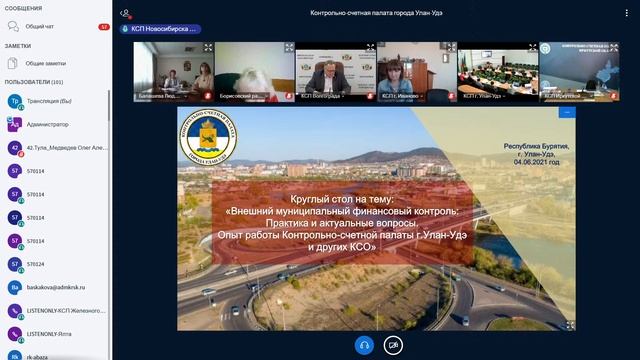This screenshot has height=360, width=640.
Task: Hide presentation with the blue minimize button
Action: [x=567, y=112]
